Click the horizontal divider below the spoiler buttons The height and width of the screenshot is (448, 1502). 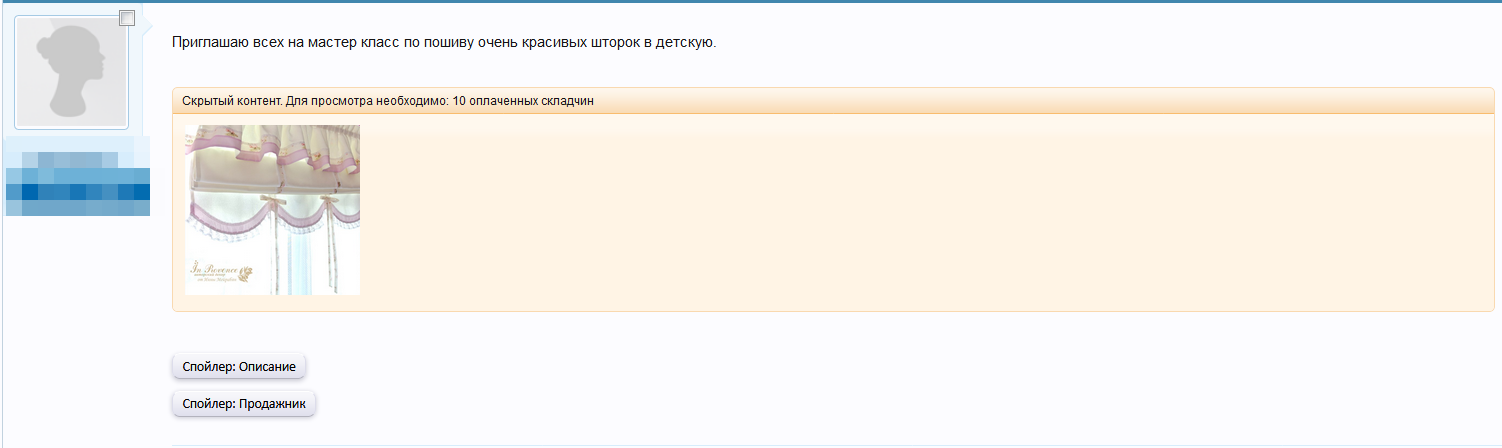(x=832, y=444)
